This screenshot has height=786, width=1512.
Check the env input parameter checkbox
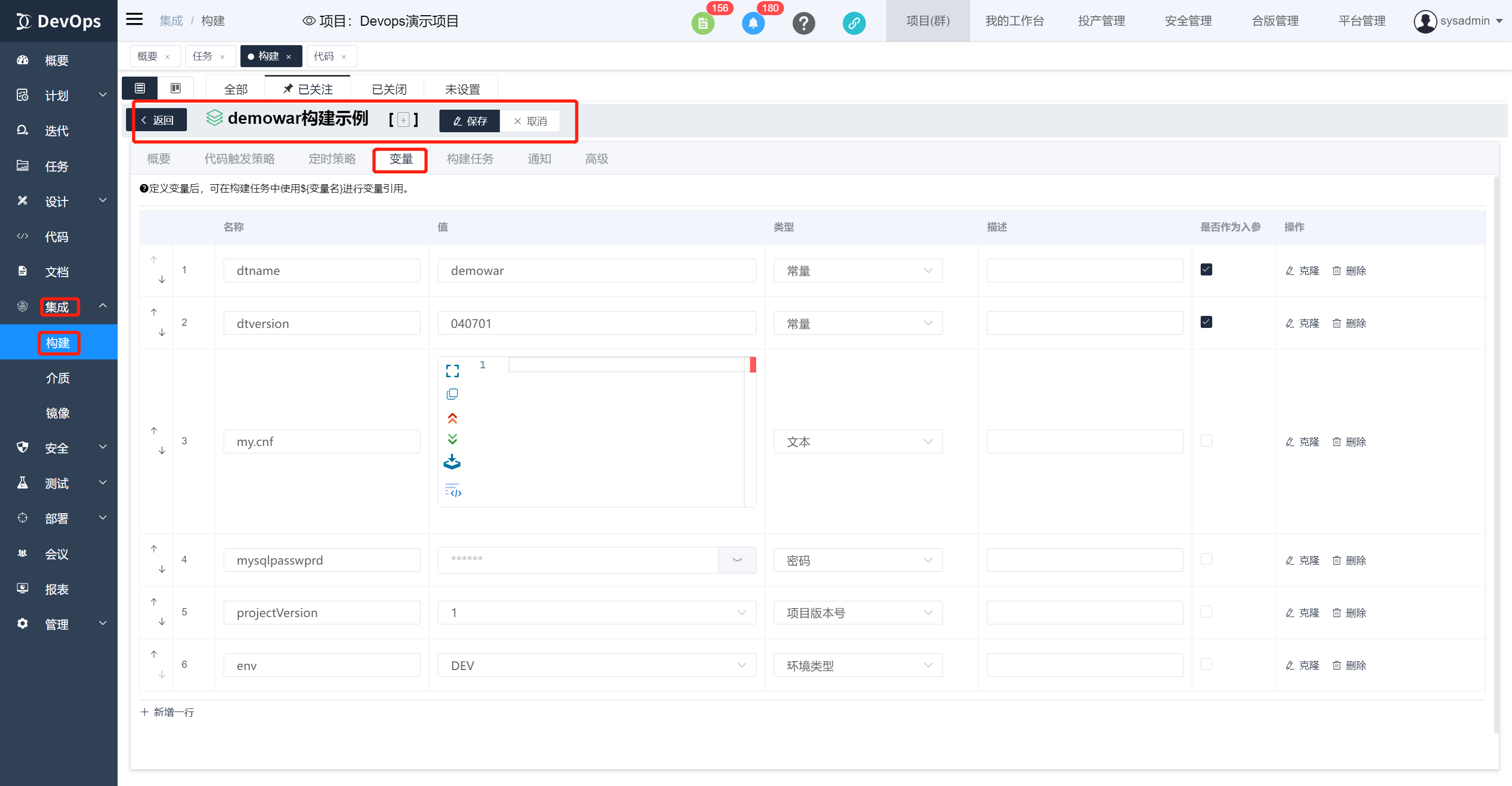1206,665
